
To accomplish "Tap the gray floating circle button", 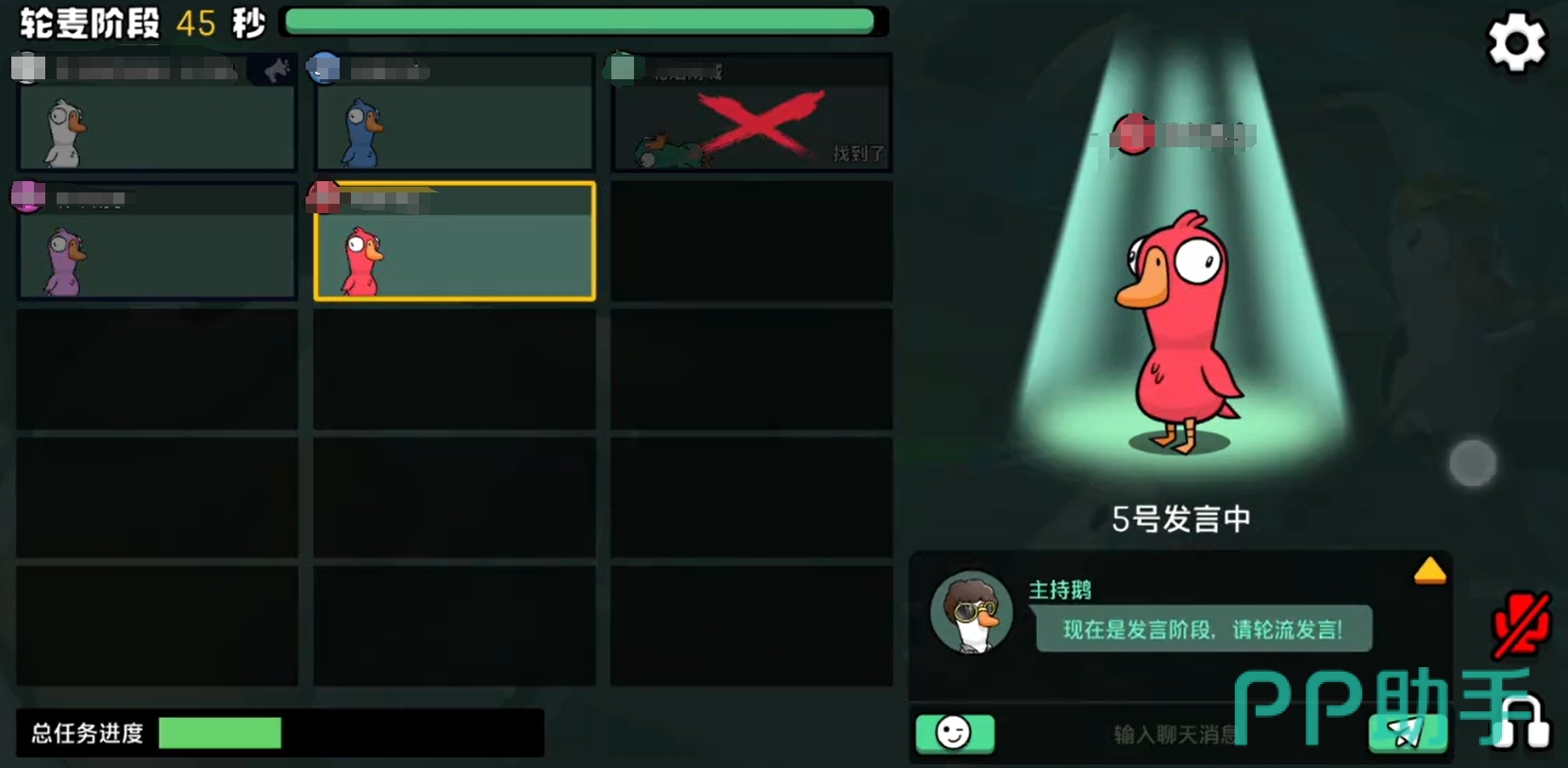I will point(1473,462).
